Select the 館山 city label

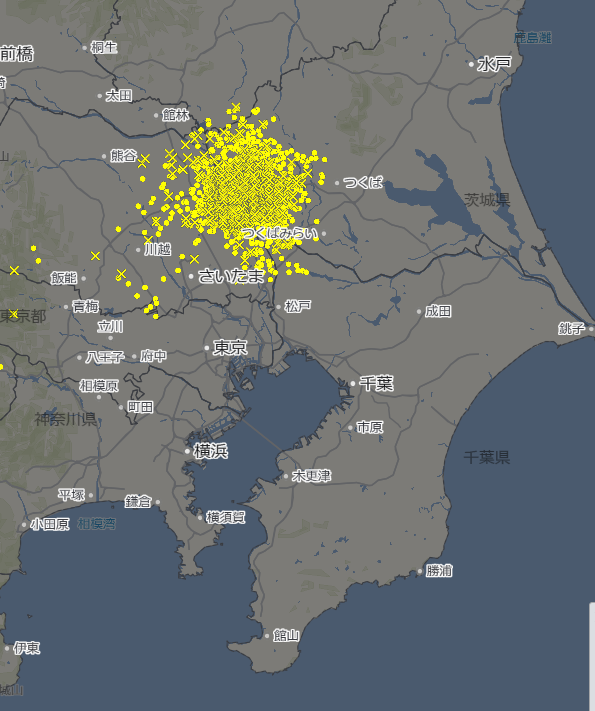coord(286,635)
